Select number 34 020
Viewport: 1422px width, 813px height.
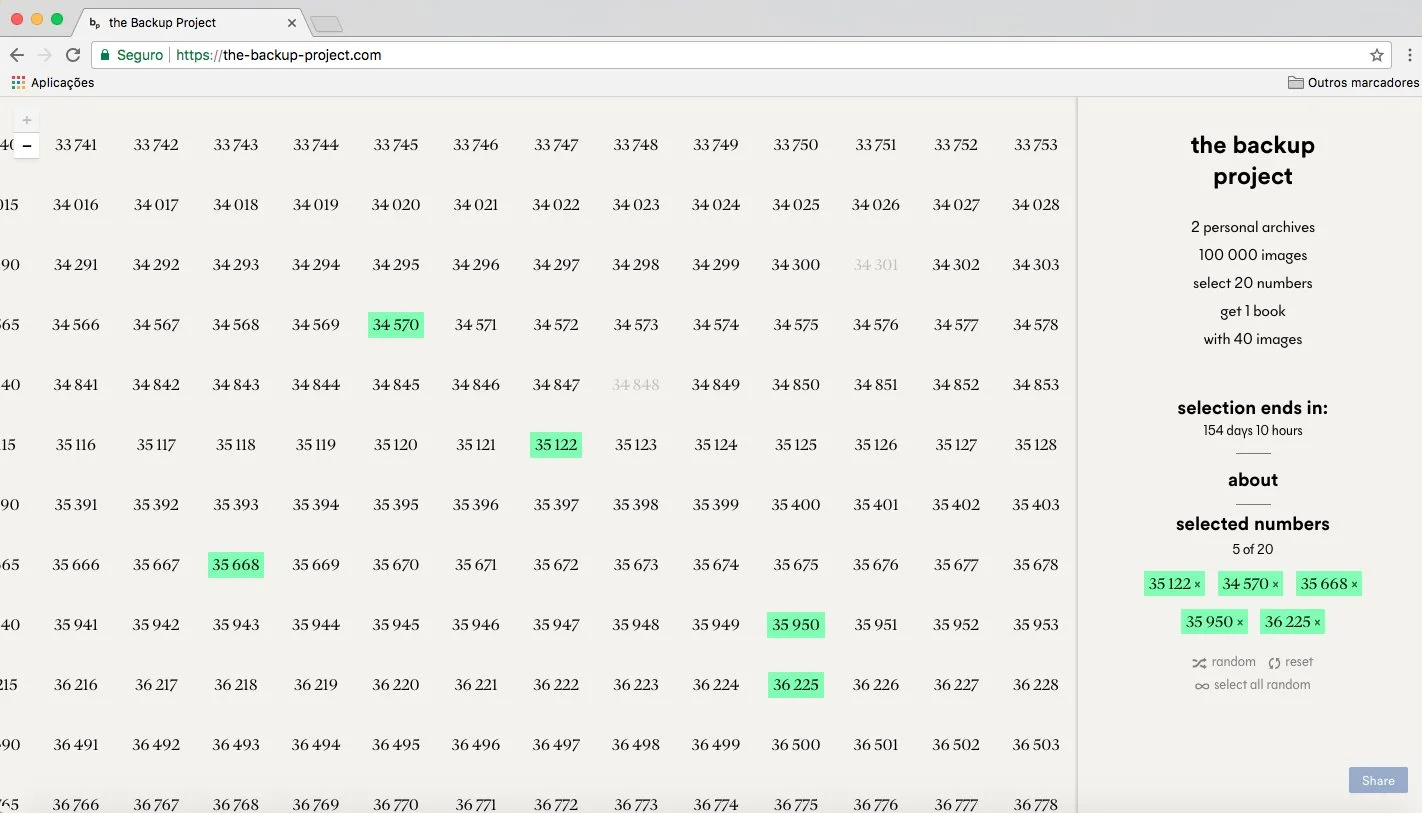coord(396,205)
